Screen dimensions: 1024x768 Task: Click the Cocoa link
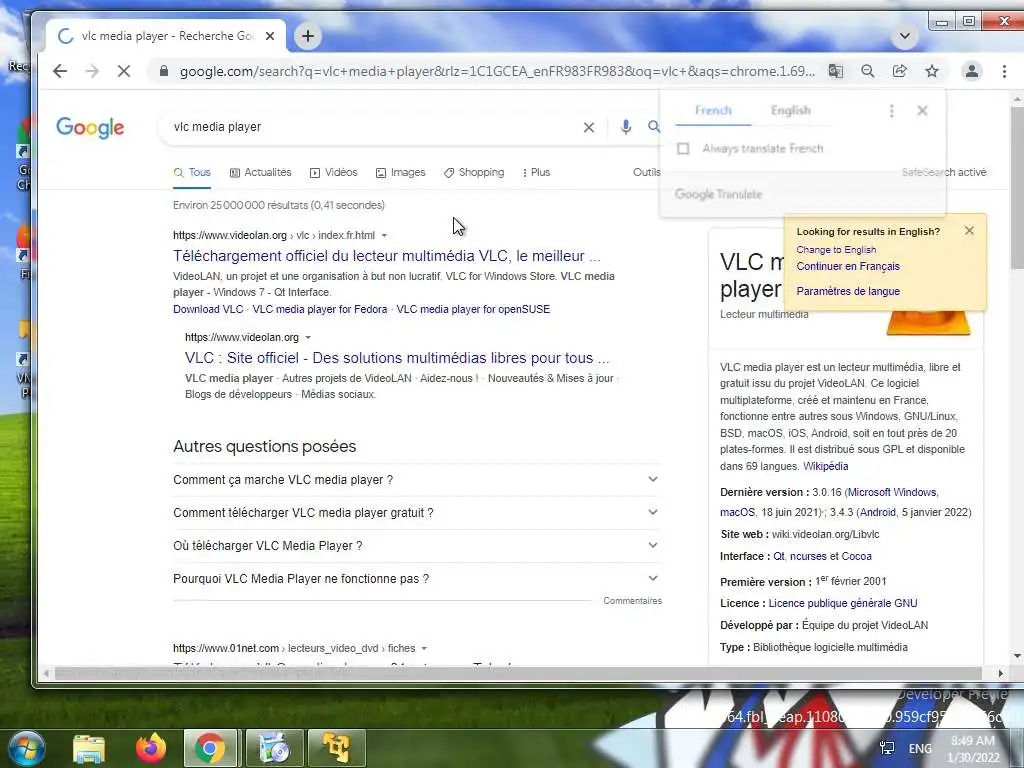(x=856, y=556)
